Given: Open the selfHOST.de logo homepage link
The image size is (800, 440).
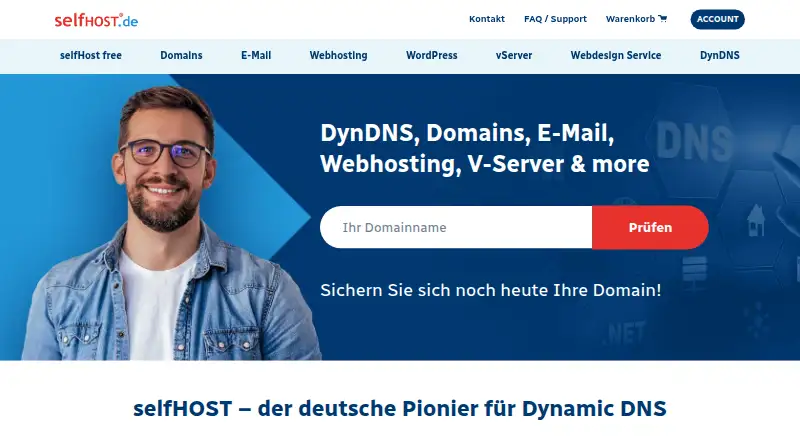Looking at the screenshot, I should 96,20.
